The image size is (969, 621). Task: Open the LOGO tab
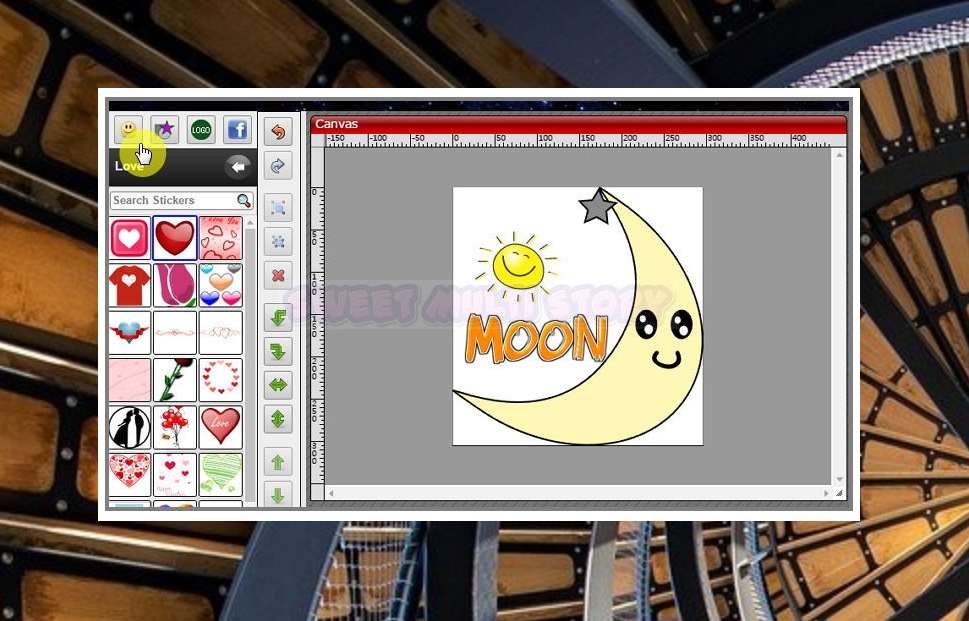pyautogui.click(x=201, y=130)
